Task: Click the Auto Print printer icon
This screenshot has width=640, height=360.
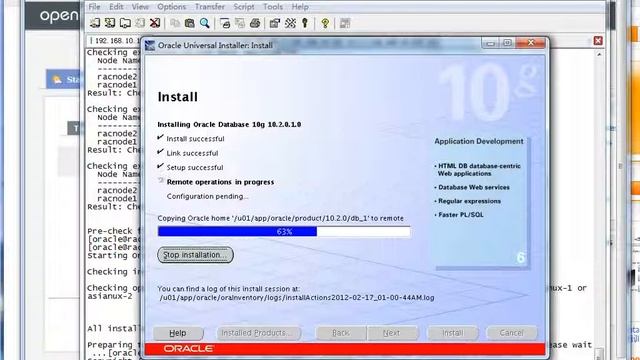Action: [255, 23]
